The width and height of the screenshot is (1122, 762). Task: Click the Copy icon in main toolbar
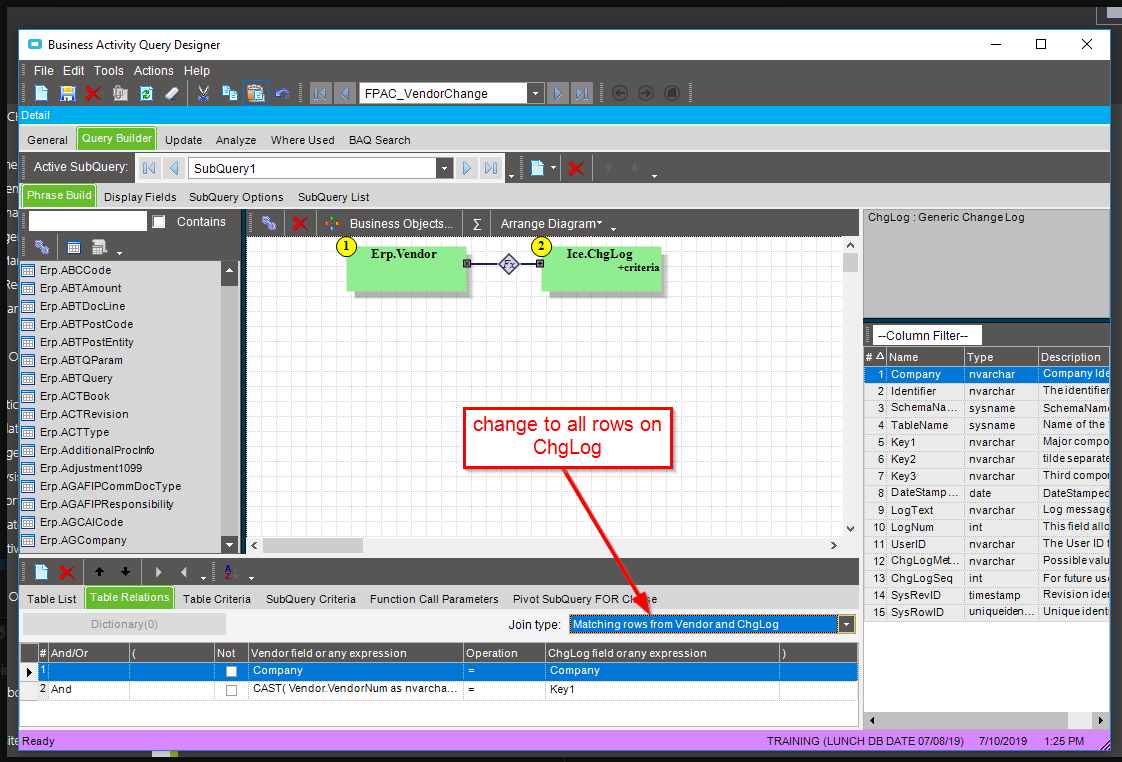230,93
